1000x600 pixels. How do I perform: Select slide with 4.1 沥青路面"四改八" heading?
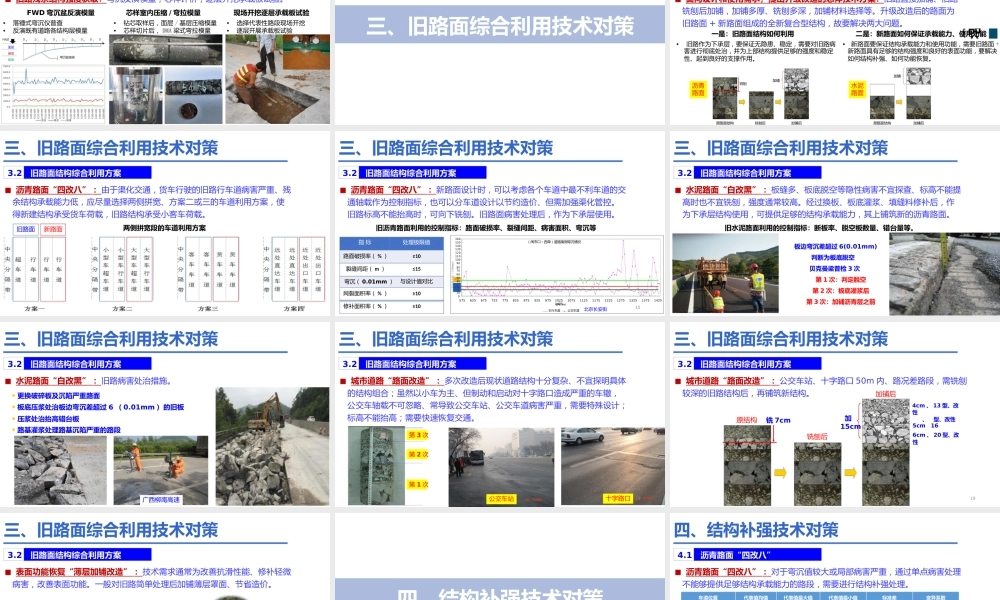coord(835,557)
